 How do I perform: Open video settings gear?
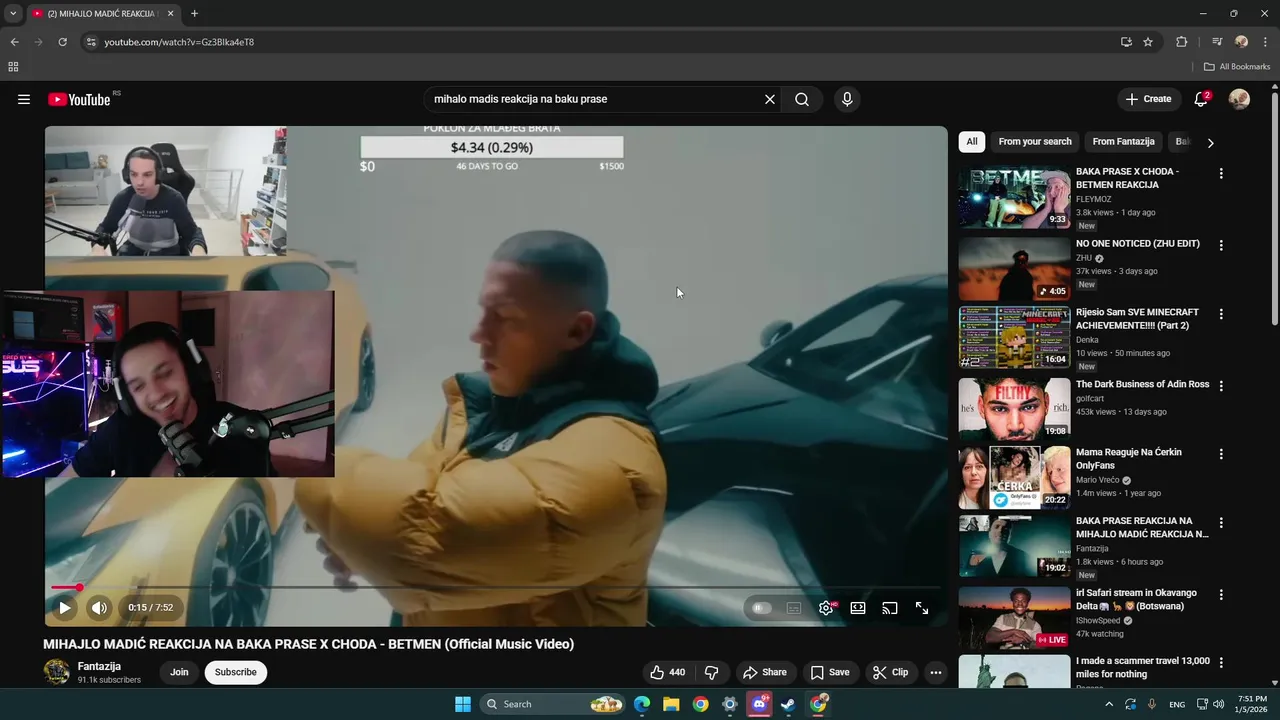tap(826, 608)
